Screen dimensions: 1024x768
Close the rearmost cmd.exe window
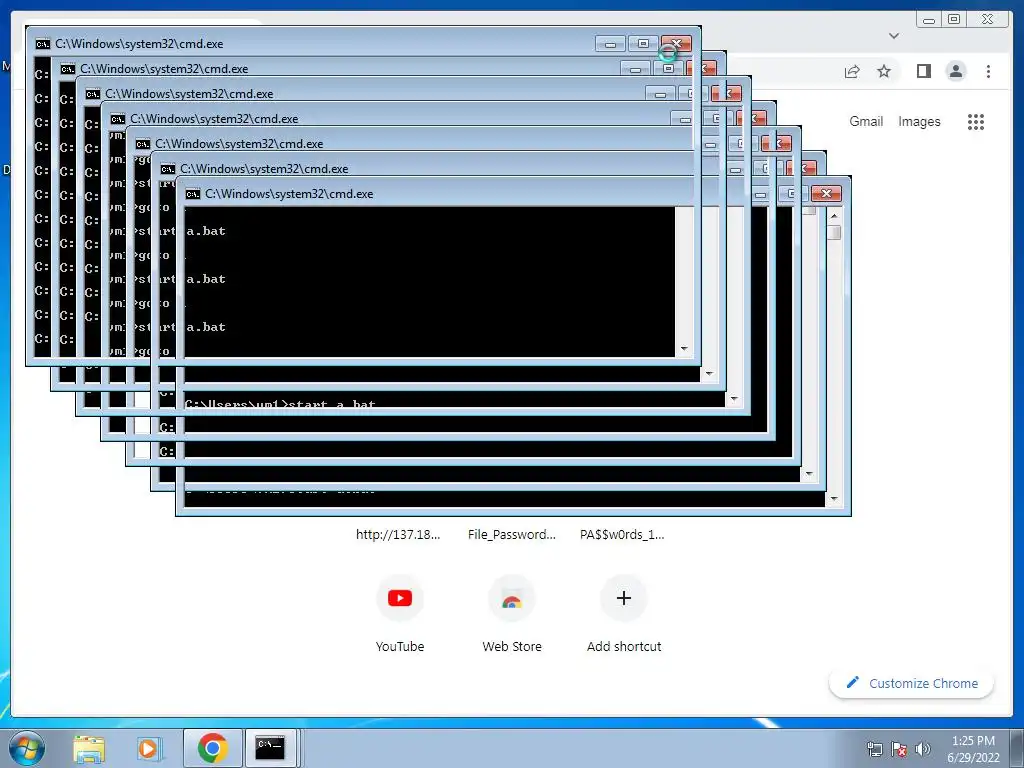[x=826, y=194]
